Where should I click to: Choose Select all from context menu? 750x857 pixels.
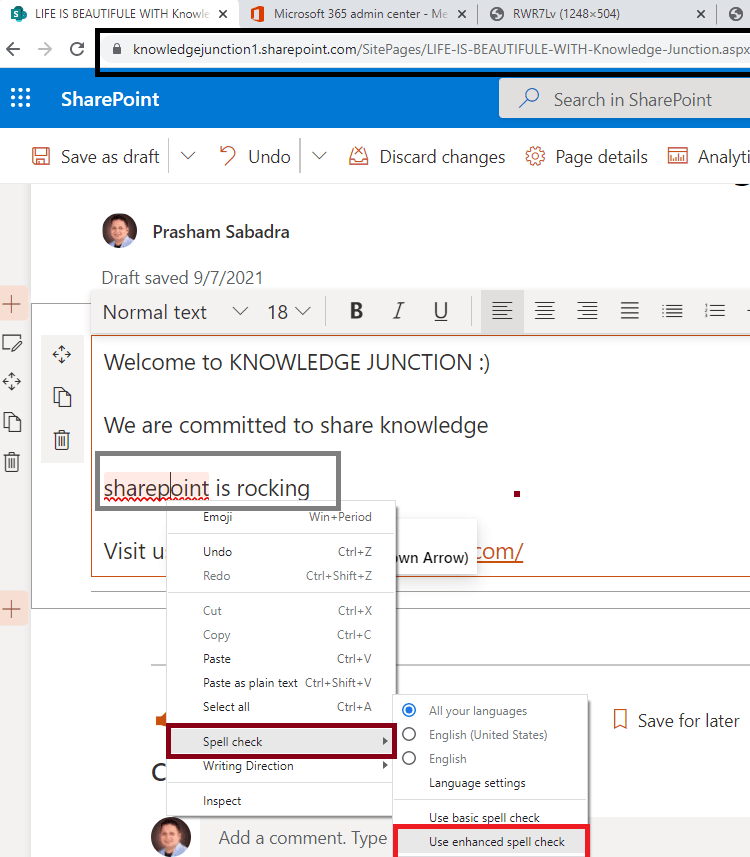point(281,707)
